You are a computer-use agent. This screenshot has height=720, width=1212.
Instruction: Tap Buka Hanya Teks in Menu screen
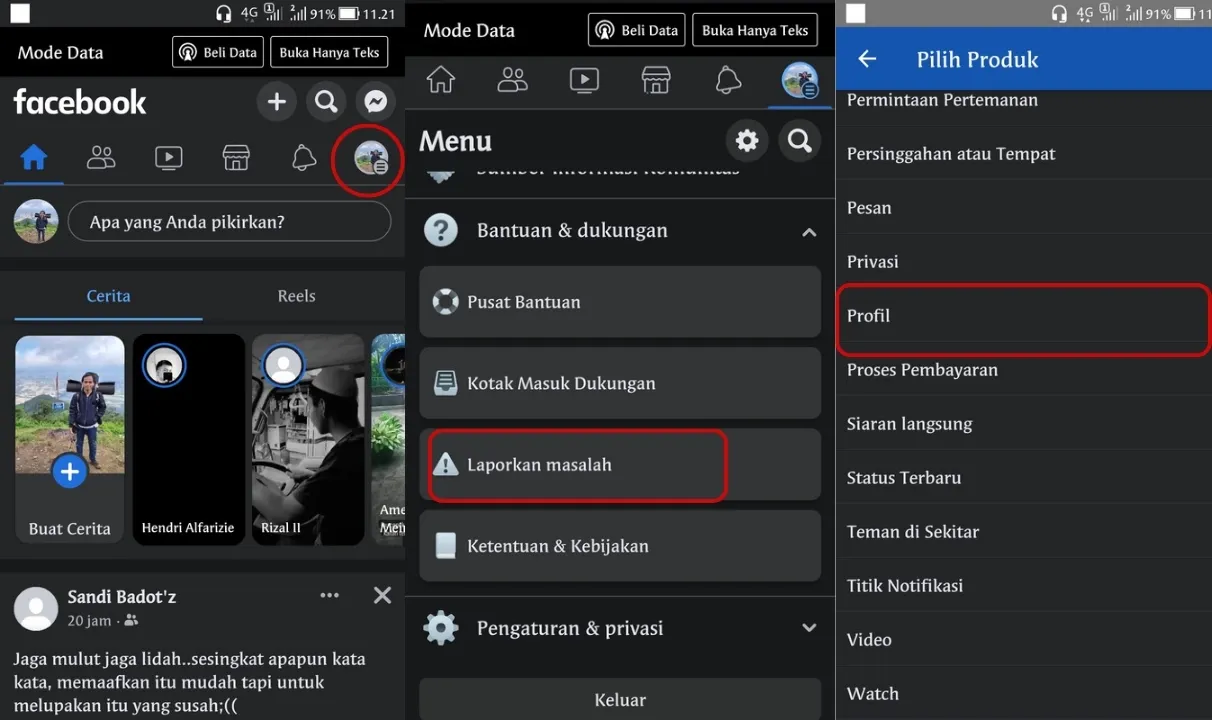point(754,30)
